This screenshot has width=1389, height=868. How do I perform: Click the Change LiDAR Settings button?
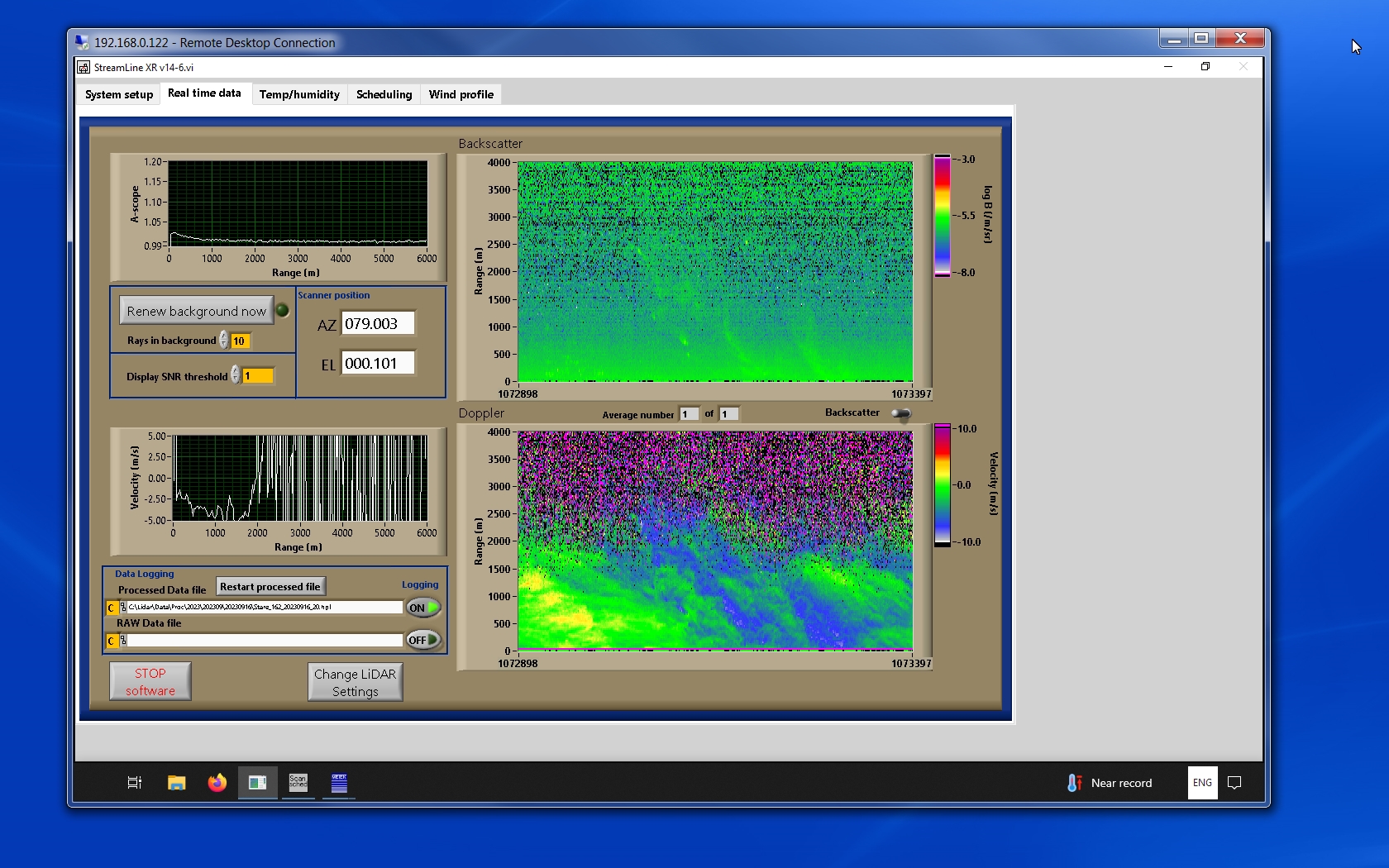[355, 683]
